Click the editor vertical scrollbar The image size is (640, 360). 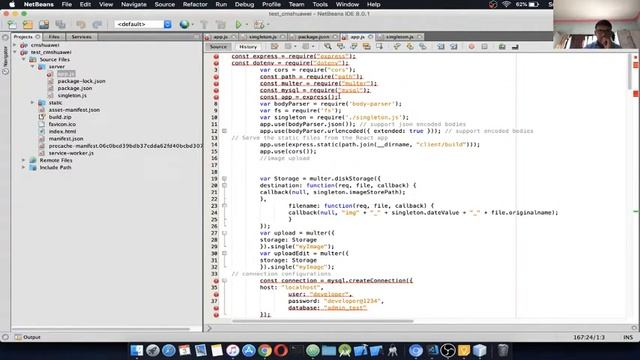[631, 71]
